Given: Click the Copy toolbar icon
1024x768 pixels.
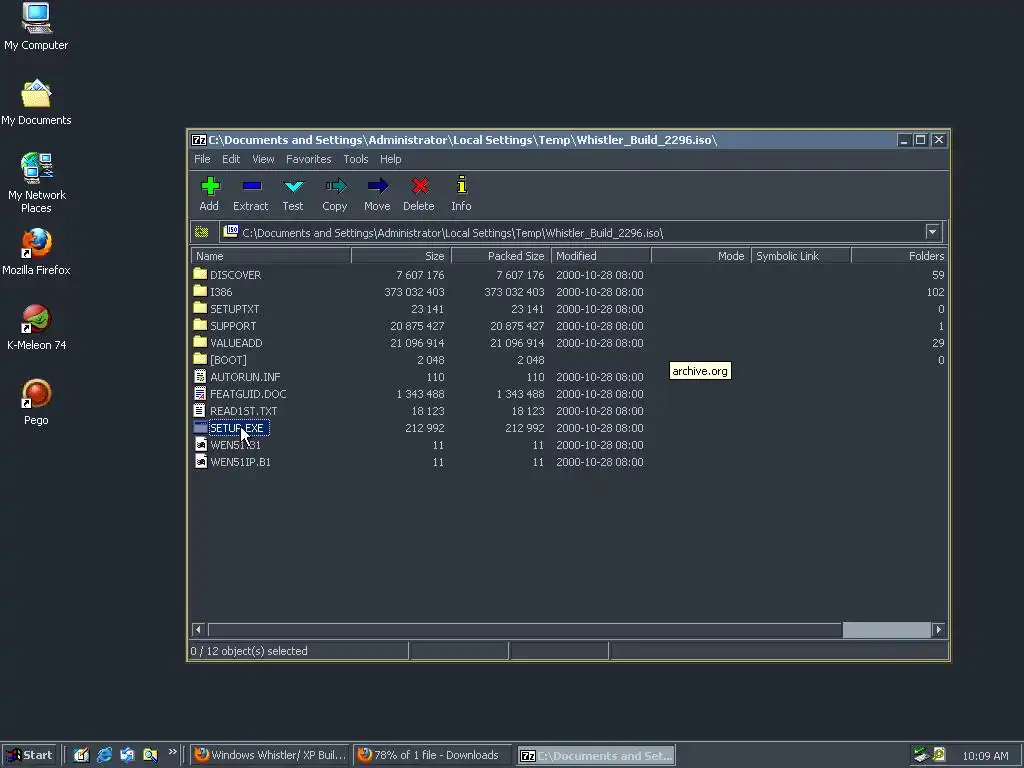Looking at the screenshot, I should tap(335, 186).
